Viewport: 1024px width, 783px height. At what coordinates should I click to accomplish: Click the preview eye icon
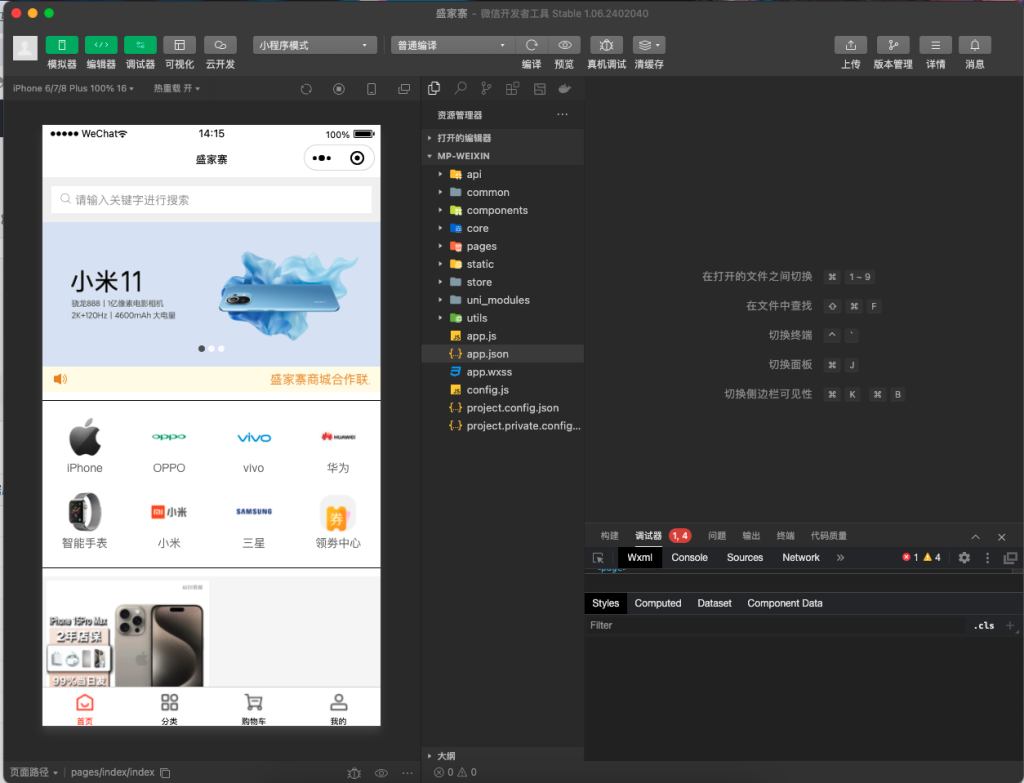565,45
